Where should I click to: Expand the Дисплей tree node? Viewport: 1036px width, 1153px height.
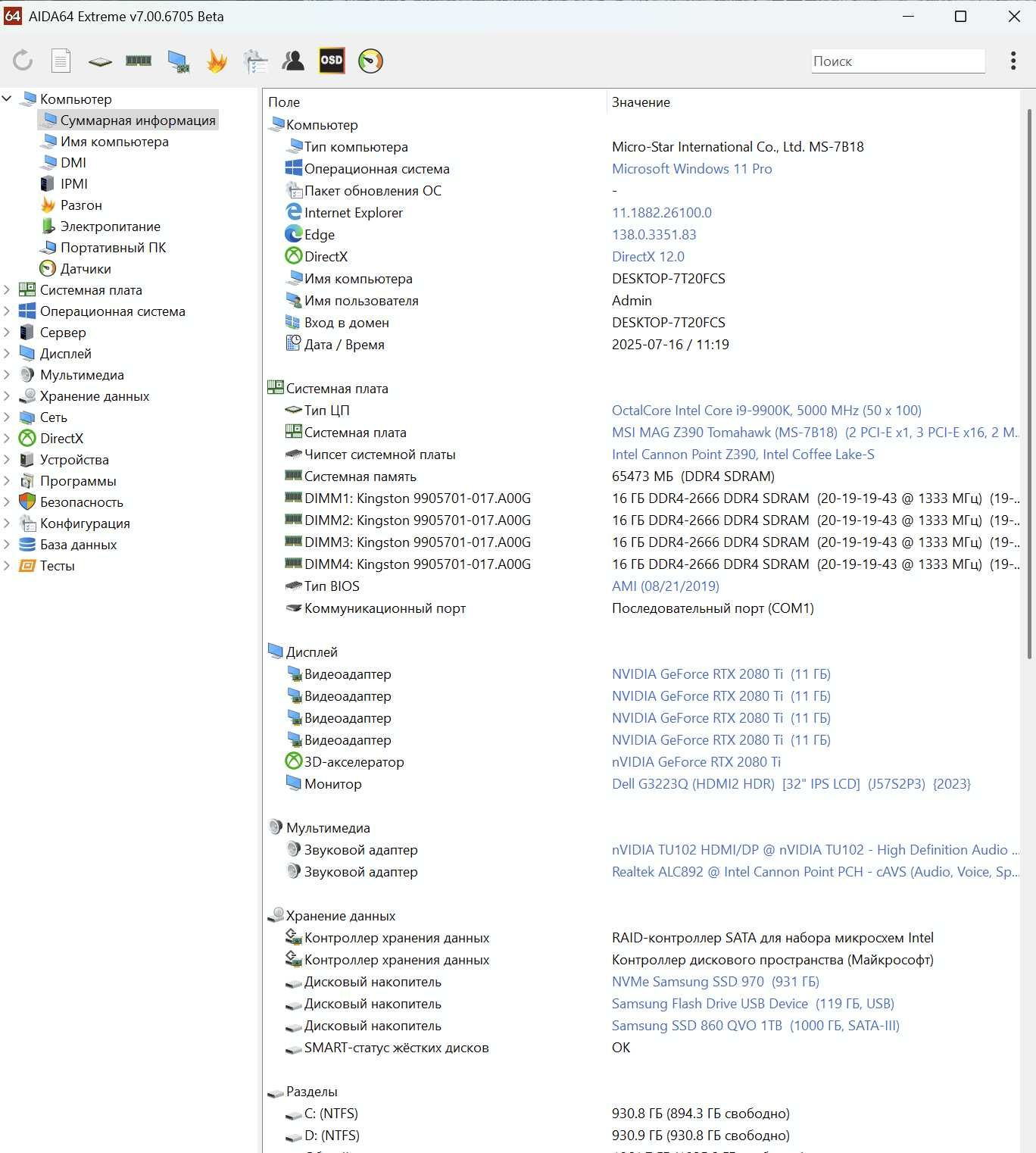click(7, 353)
